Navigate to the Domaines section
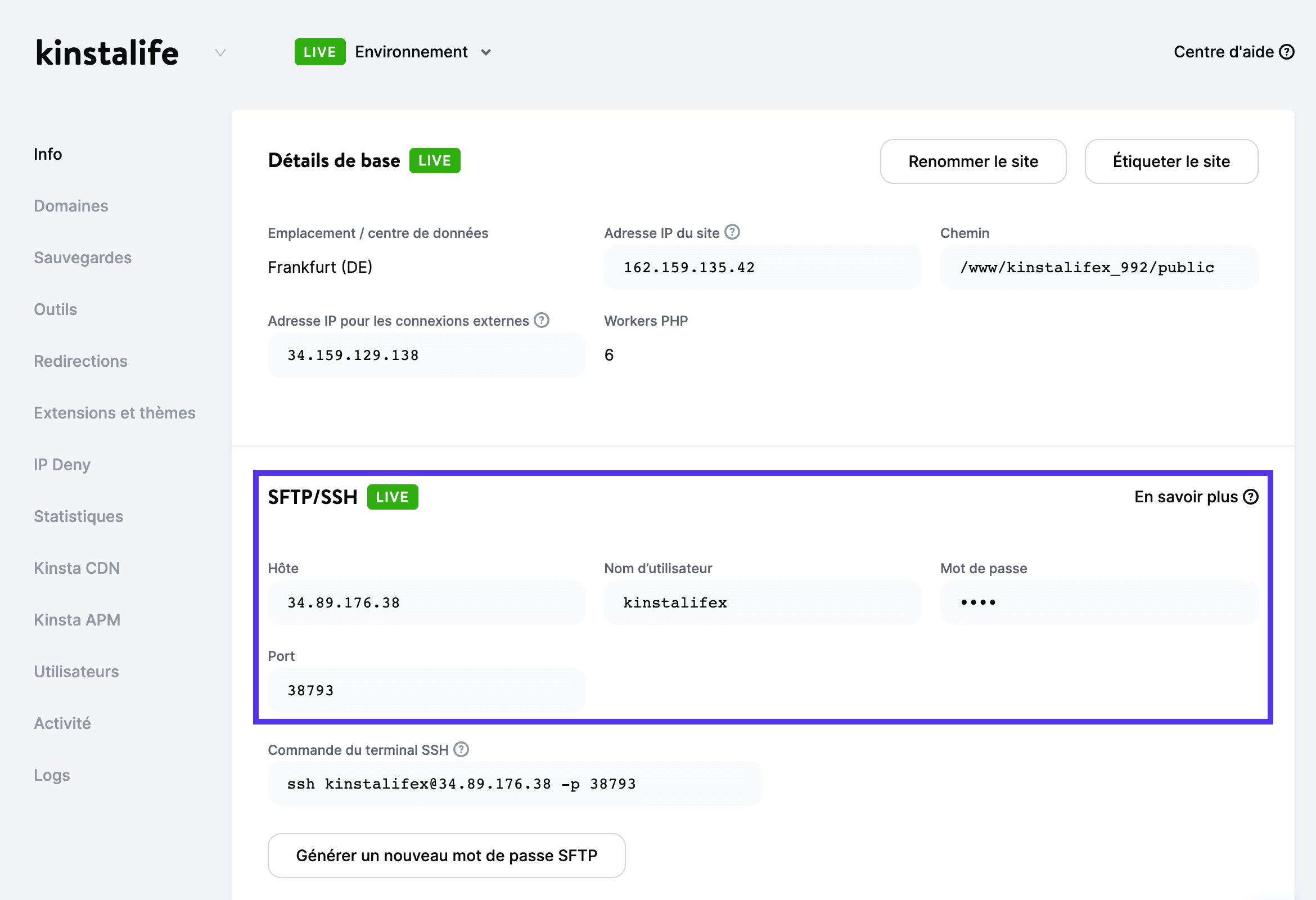1316x900 pixels. point(71,206)
